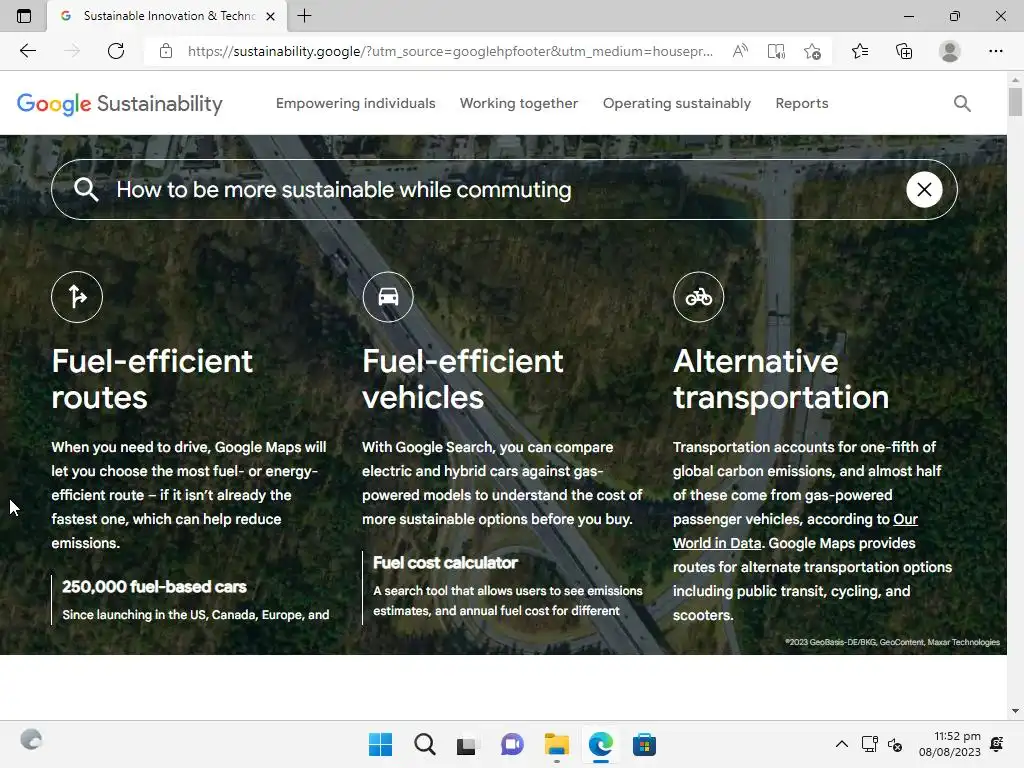Enter Immersive Reader via book icon
Screen dimensions: 1024x768
pos(776,51)
